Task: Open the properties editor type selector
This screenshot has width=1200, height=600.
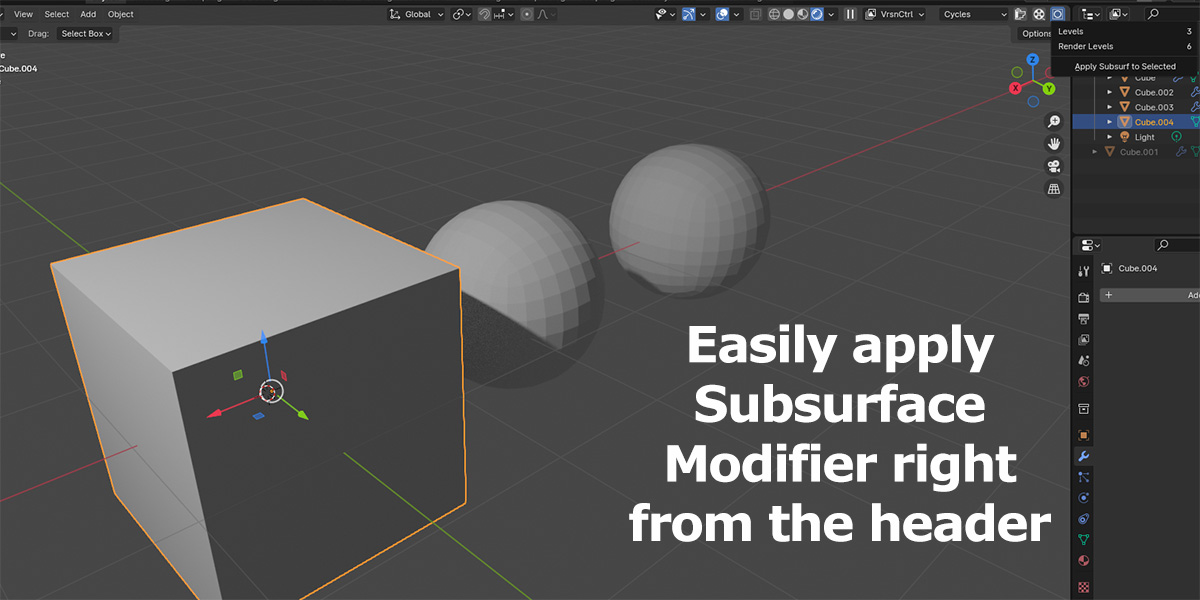Action: click(1090, 245)
